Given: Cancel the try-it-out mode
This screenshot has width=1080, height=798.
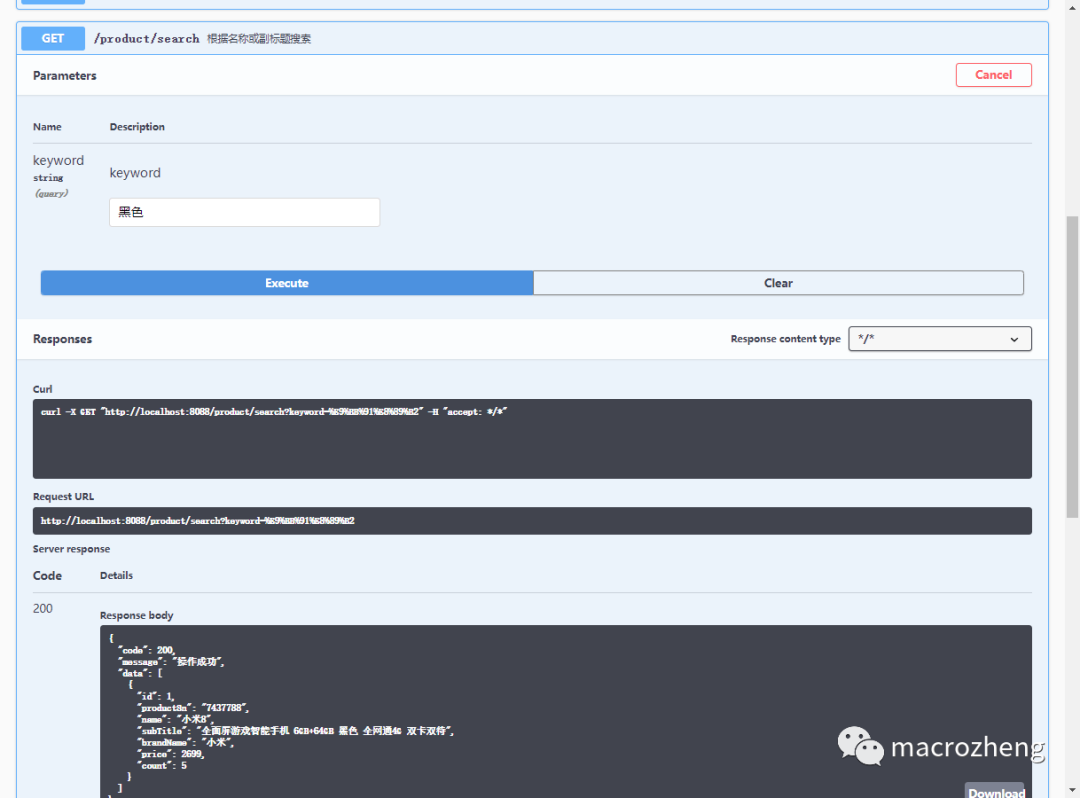Looking at the screenshot, I should [993, 75].
